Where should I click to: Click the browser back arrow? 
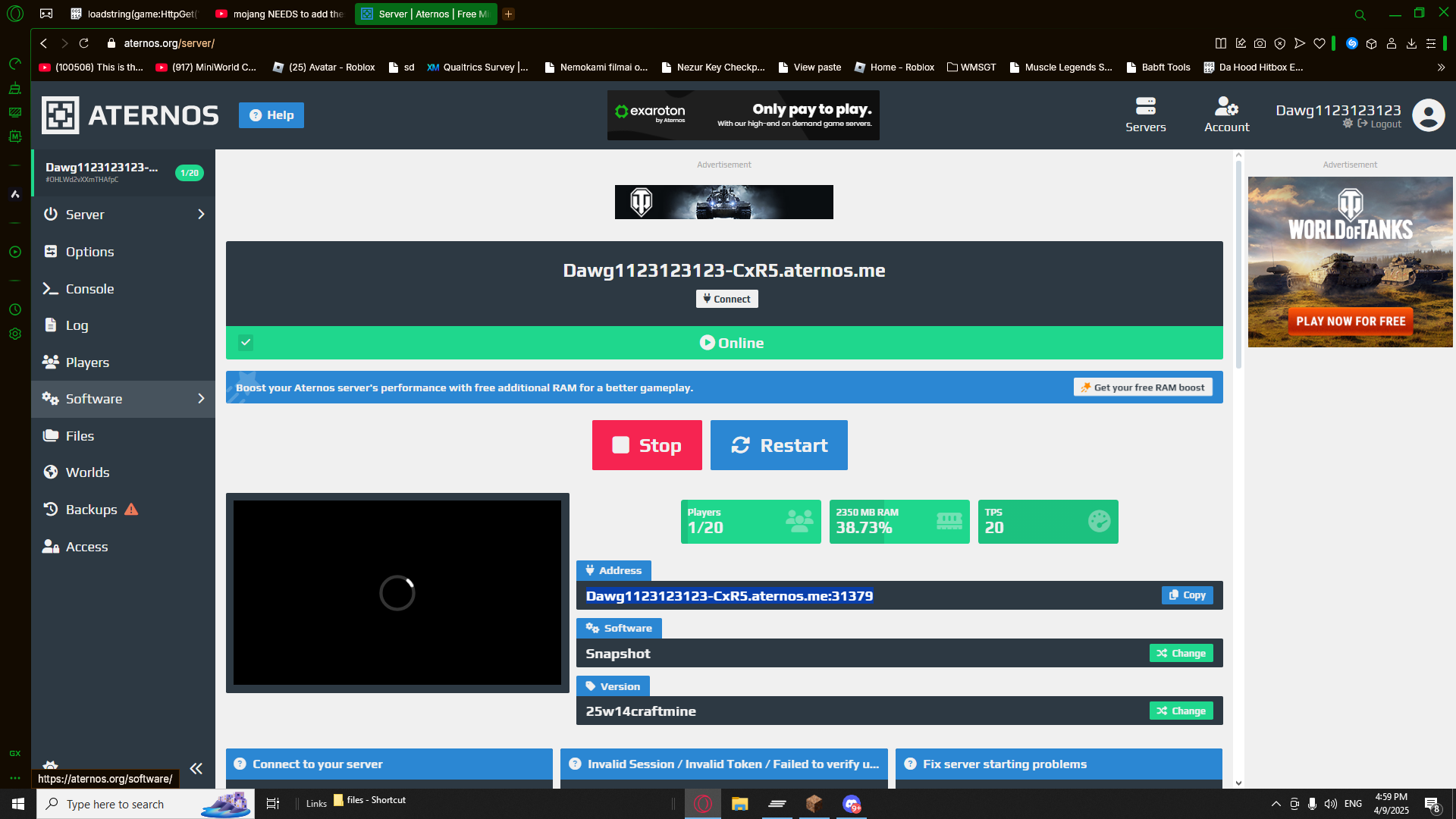click(44, 43)
